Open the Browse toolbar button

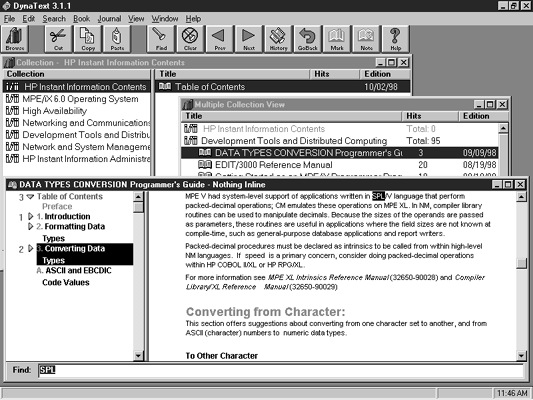tap(15, 39)
